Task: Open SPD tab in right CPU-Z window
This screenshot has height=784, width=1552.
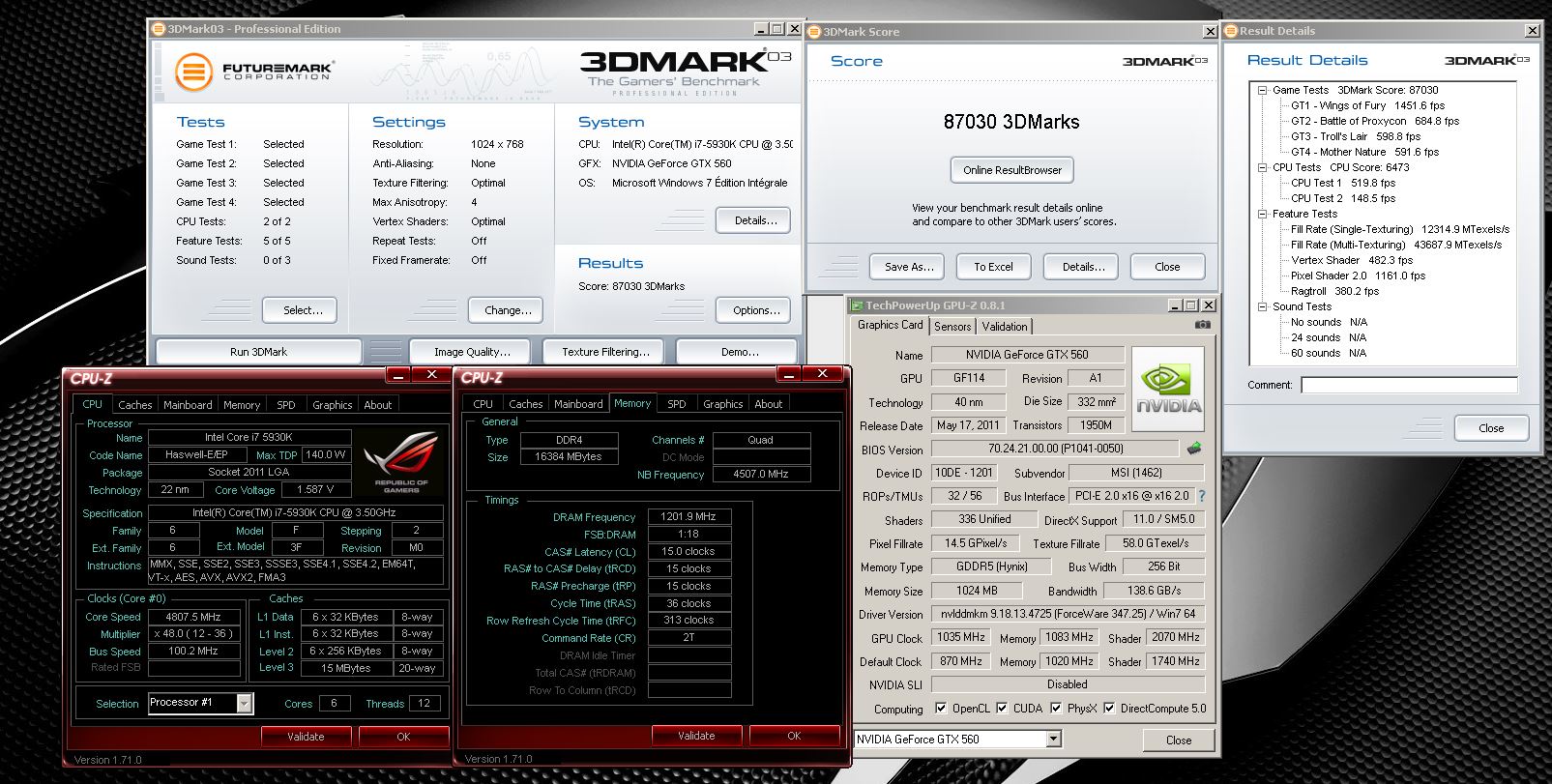Action: (x=677, y=404)
